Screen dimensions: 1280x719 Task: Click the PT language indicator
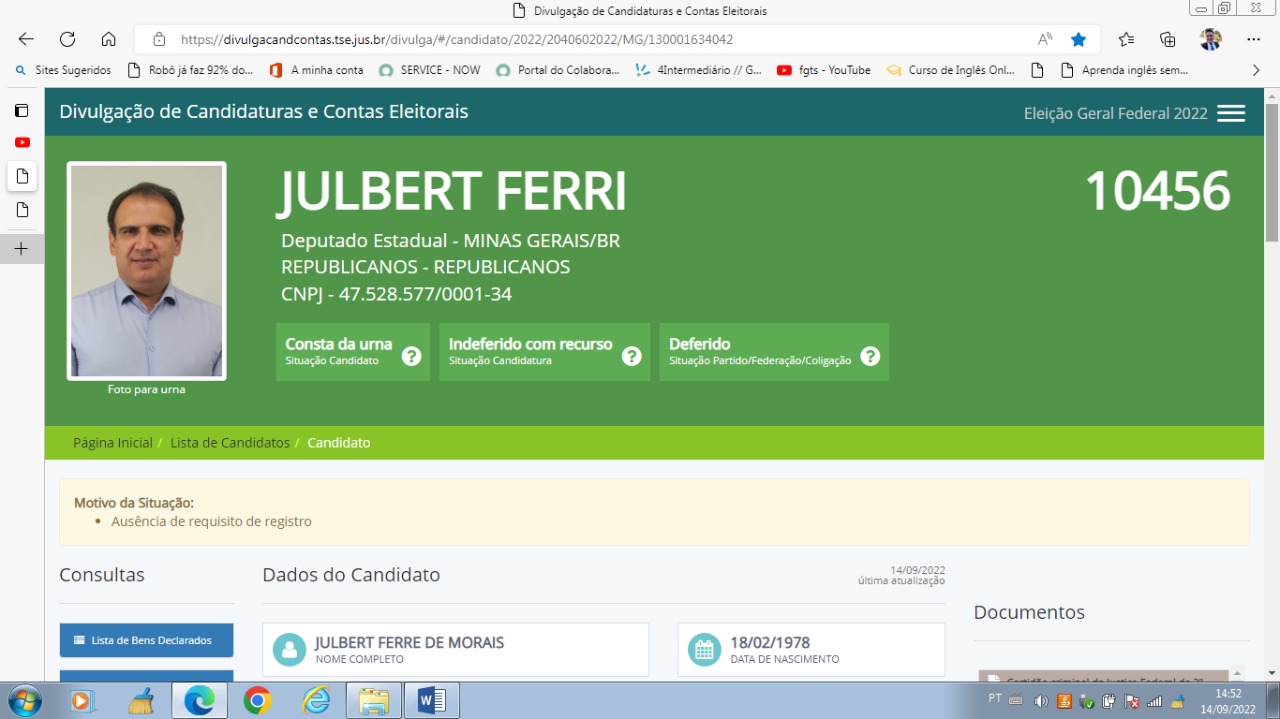click(x=995, y=698)
